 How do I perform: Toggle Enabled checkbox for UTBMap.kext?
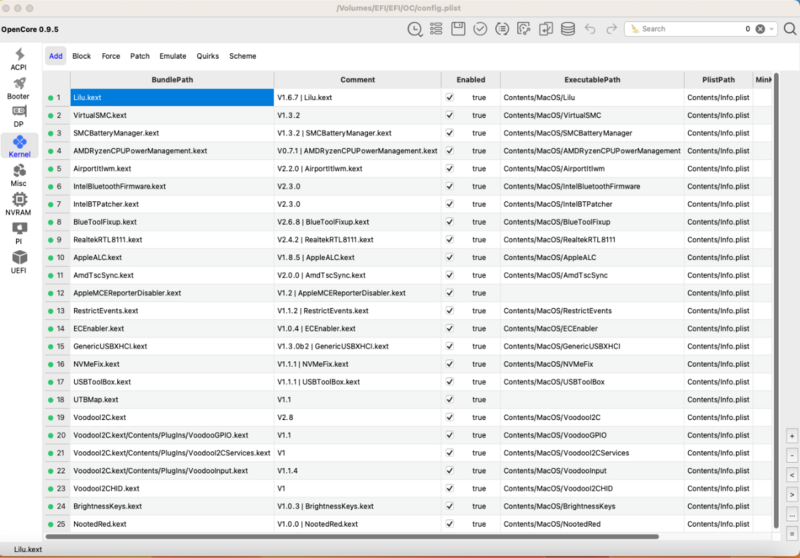pos(449,399)
